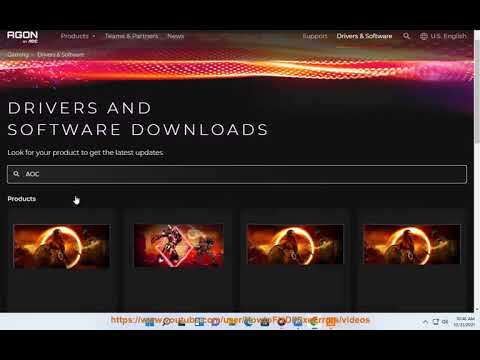Select the Products results heading
This screenshot has width=480, height=360.
click(22, 199)
